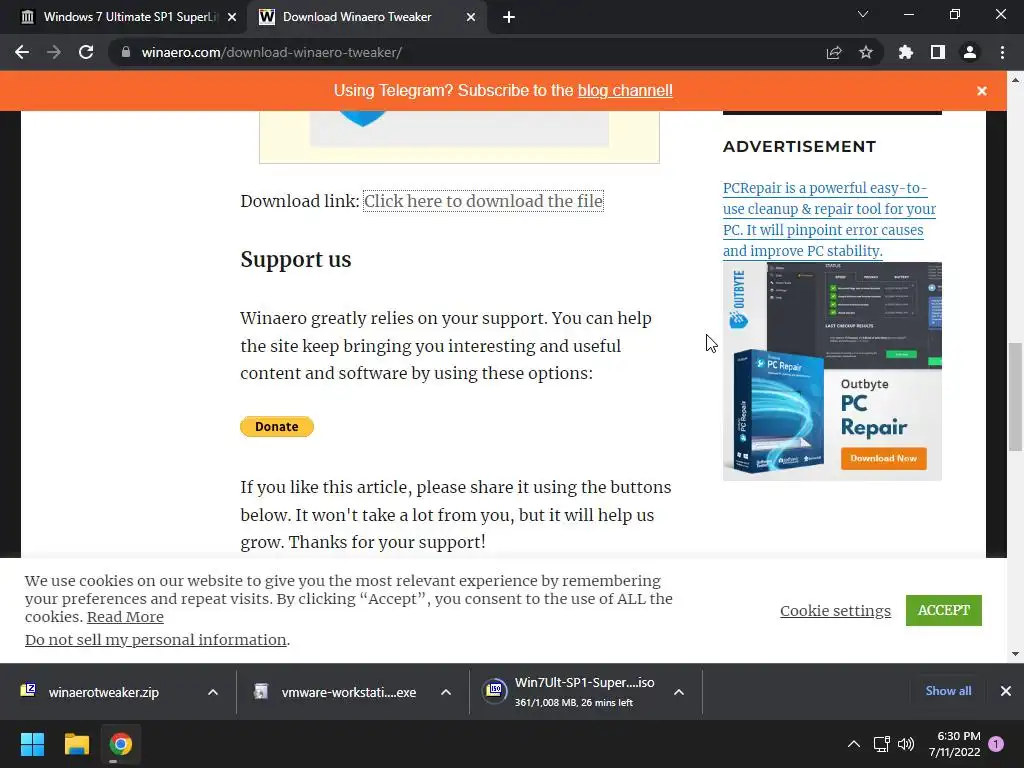Click "Support us" heading
The height and width of the screenshot is (768, 1024).
tap(296, 259)
